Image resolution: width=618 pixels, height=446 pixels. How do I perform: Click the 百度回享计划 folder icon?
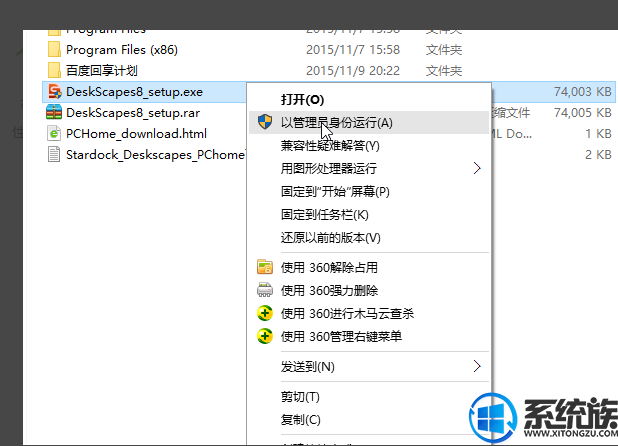[54, 71]
